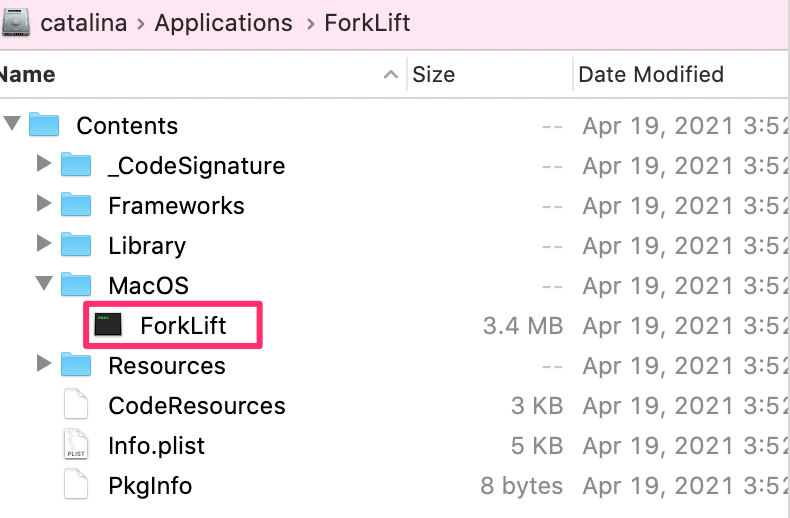Click the Info.plist file icon
Image resolution: width=790 pixels, height=518 pixels.
(76, 444)
